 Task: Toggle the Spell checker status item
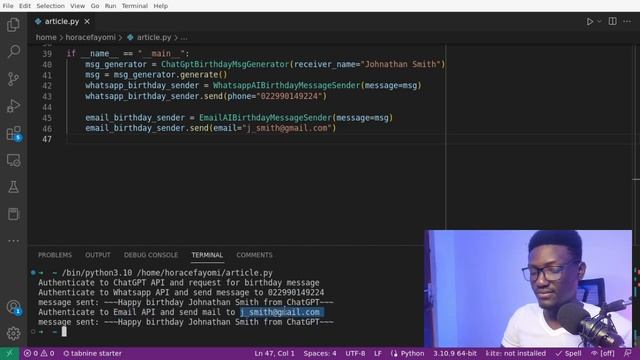[x=568, y=353]
